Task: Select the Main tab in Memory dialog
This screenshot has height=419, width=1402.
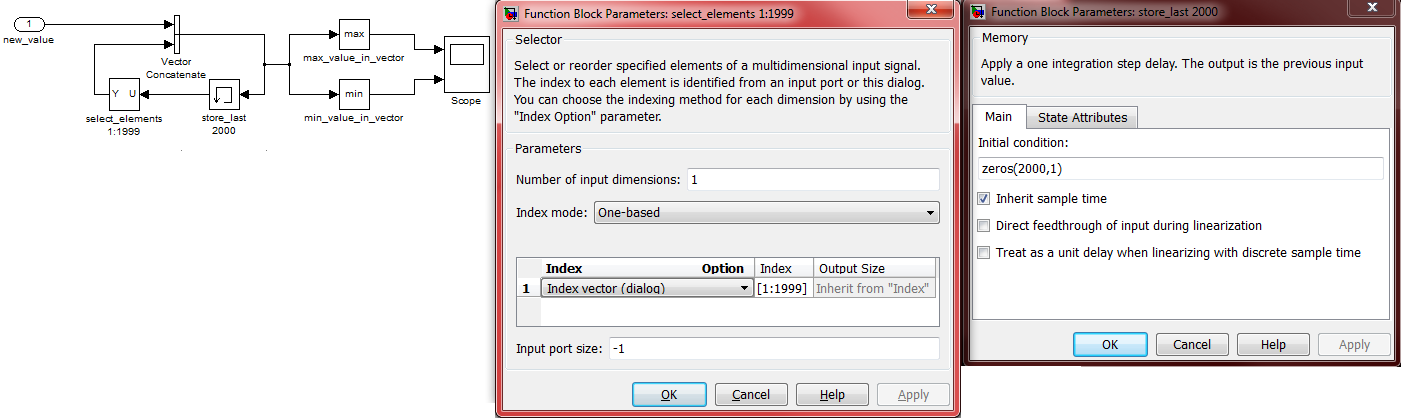Action: click(x=999, y=117)
